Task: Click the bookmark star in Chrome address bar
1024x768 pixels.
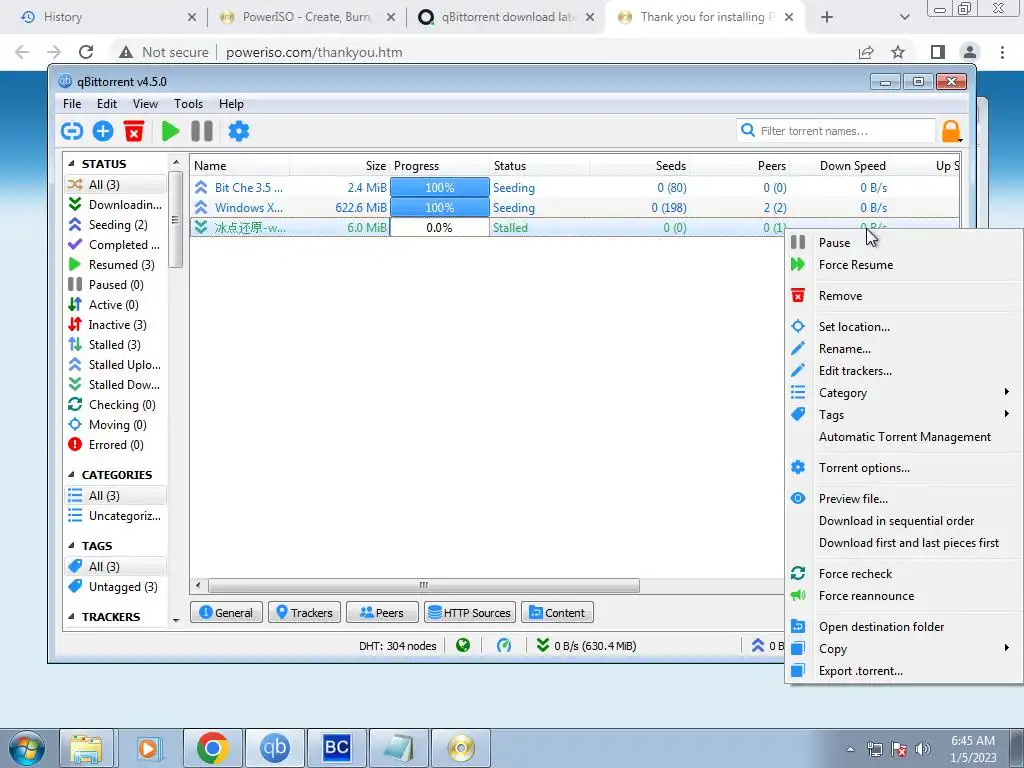Action: click(x=898, y=52)
